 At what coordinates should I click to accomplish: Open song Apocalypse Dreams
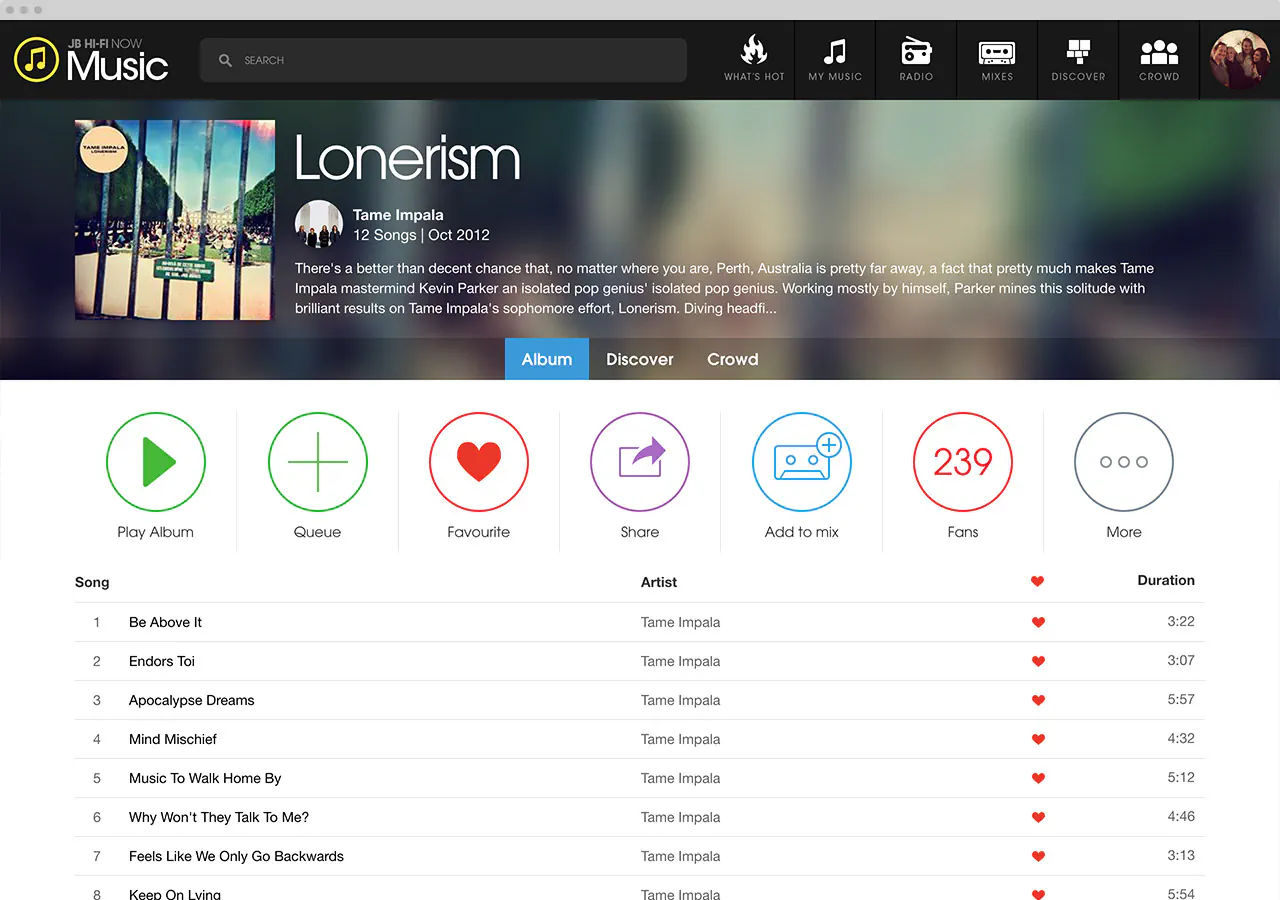pos(192,700)
